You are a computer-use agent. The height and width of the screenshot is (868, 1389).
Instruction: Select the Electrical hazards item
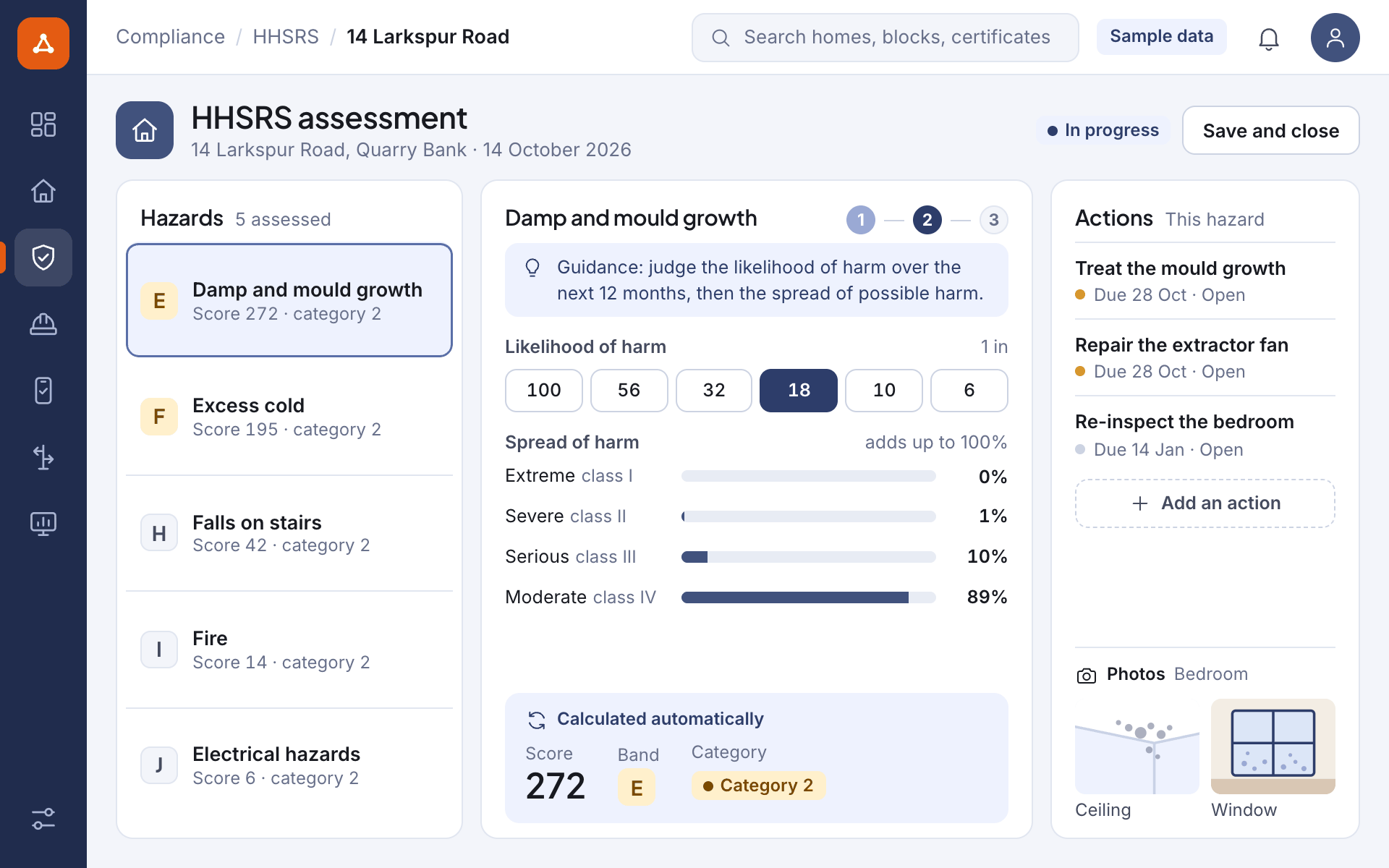(x=289, y=765)
